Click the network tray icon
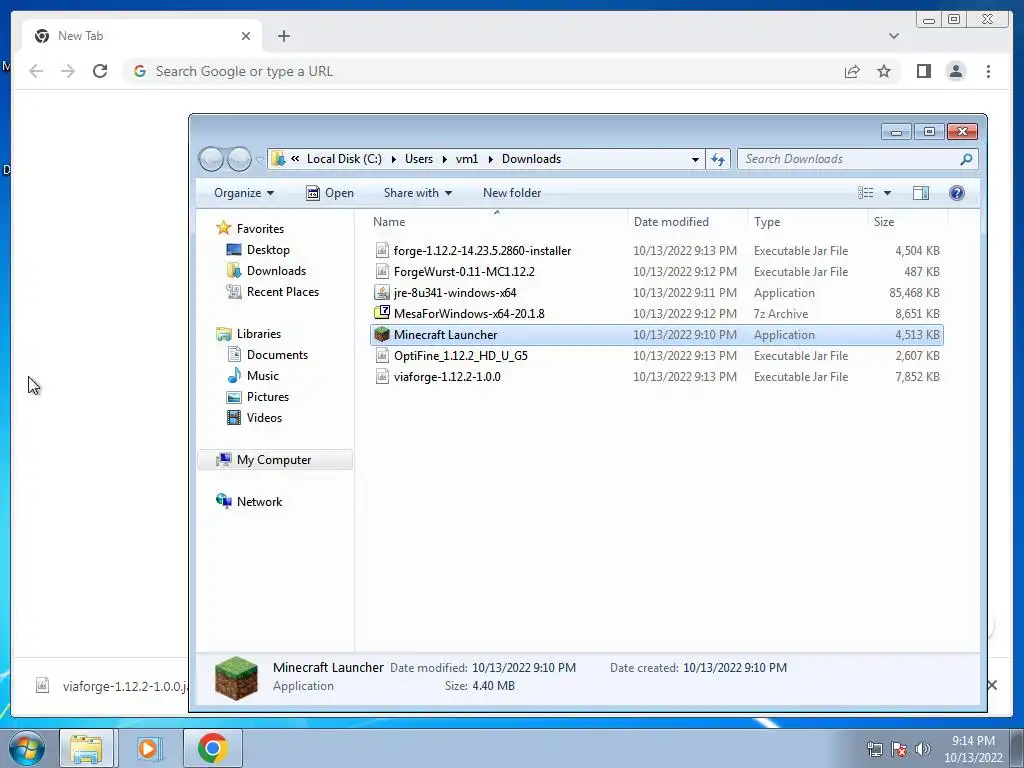The image size is (1024, 768). (874, 749)
